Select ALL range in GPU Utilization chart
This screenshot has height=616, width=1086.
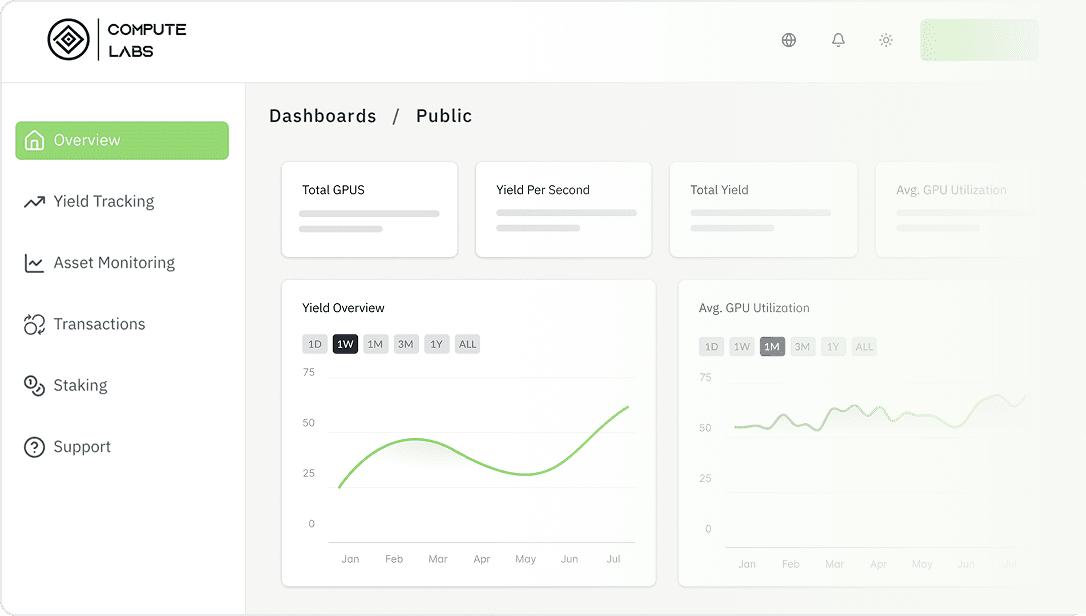(x=864, y=346)
